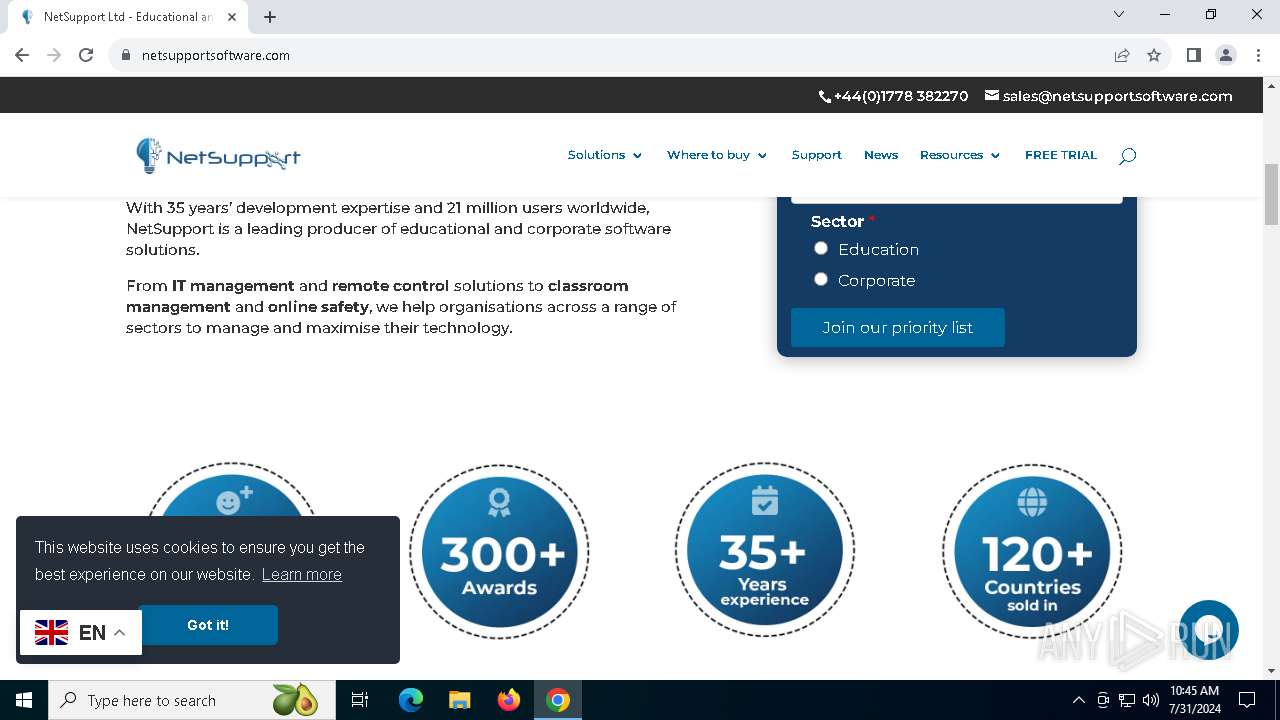Image resolution: width=1280 pixels, height=720 pixels.
Task: Go forward in browser history
Action: tap(54, 55)
